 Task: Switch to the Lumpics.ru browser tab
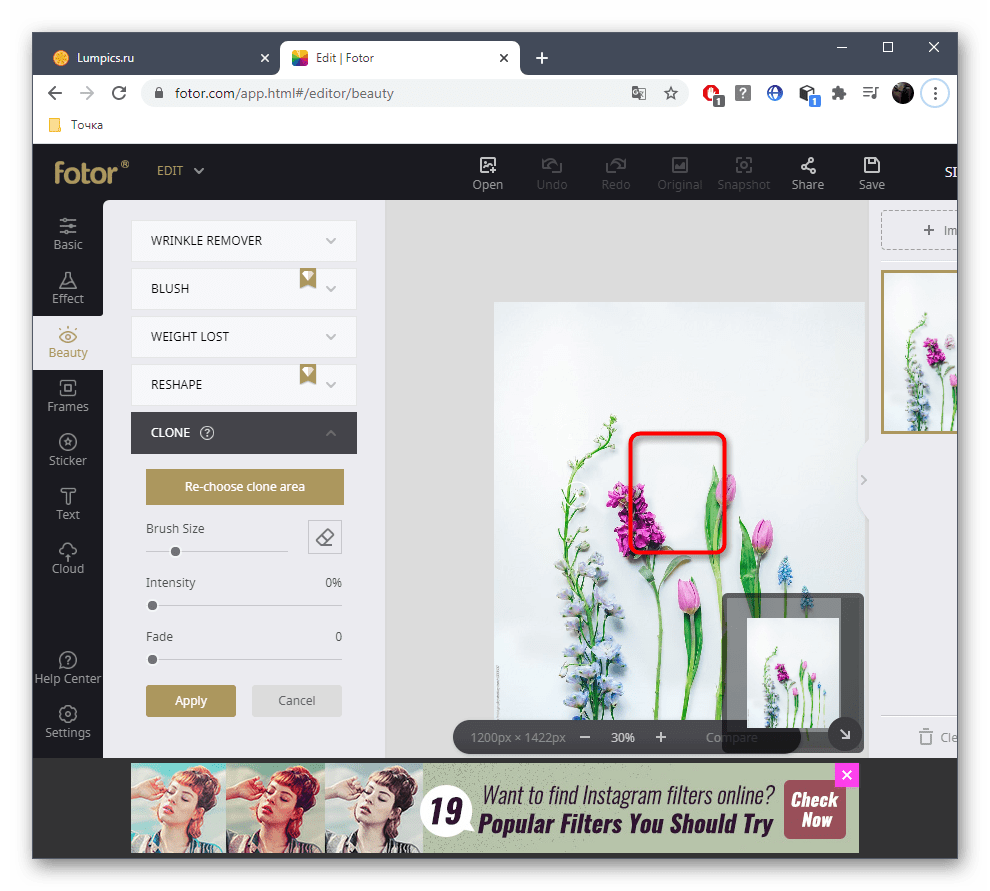click(x=150, y=58)
